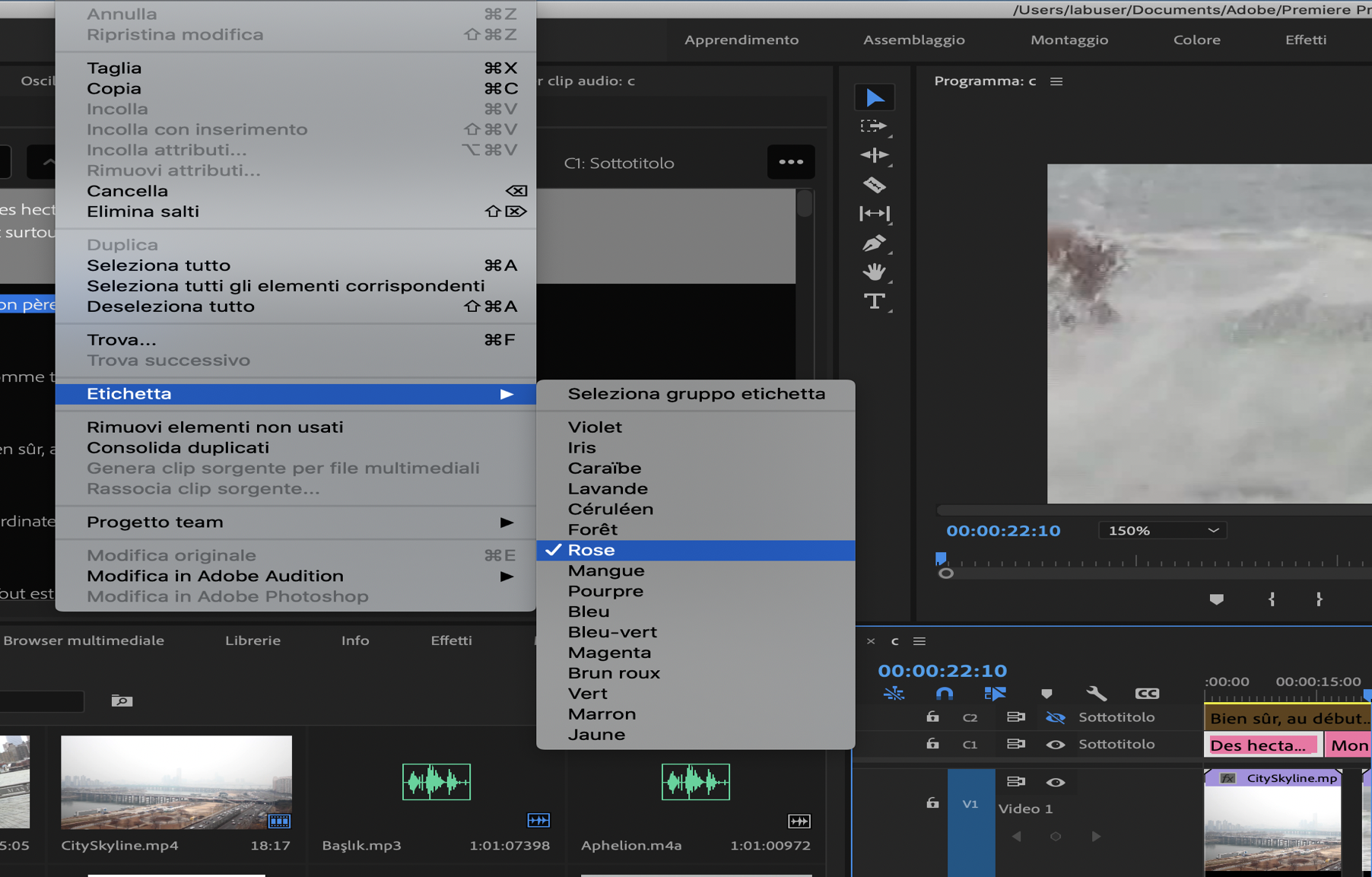Select the Ripple Edit tool

click(875, 155)
